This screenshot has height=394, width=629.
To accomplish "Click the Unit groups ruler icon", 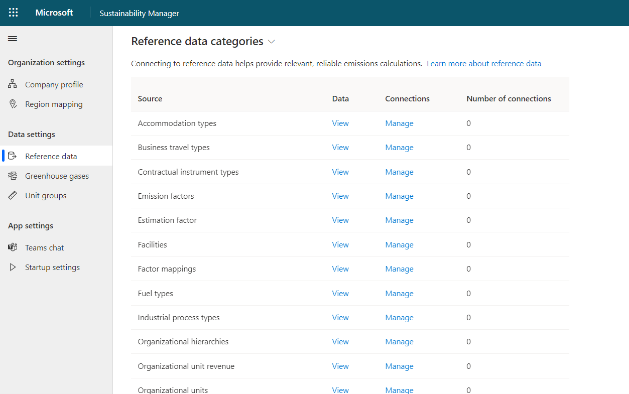I will (x=12, y=195).
